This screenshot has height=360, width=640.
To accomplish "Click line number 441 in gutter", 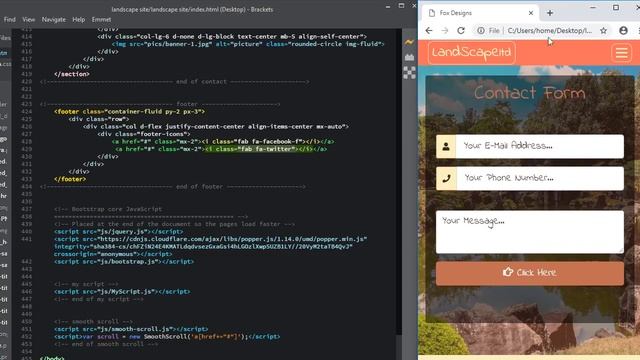I will (26, 239).
